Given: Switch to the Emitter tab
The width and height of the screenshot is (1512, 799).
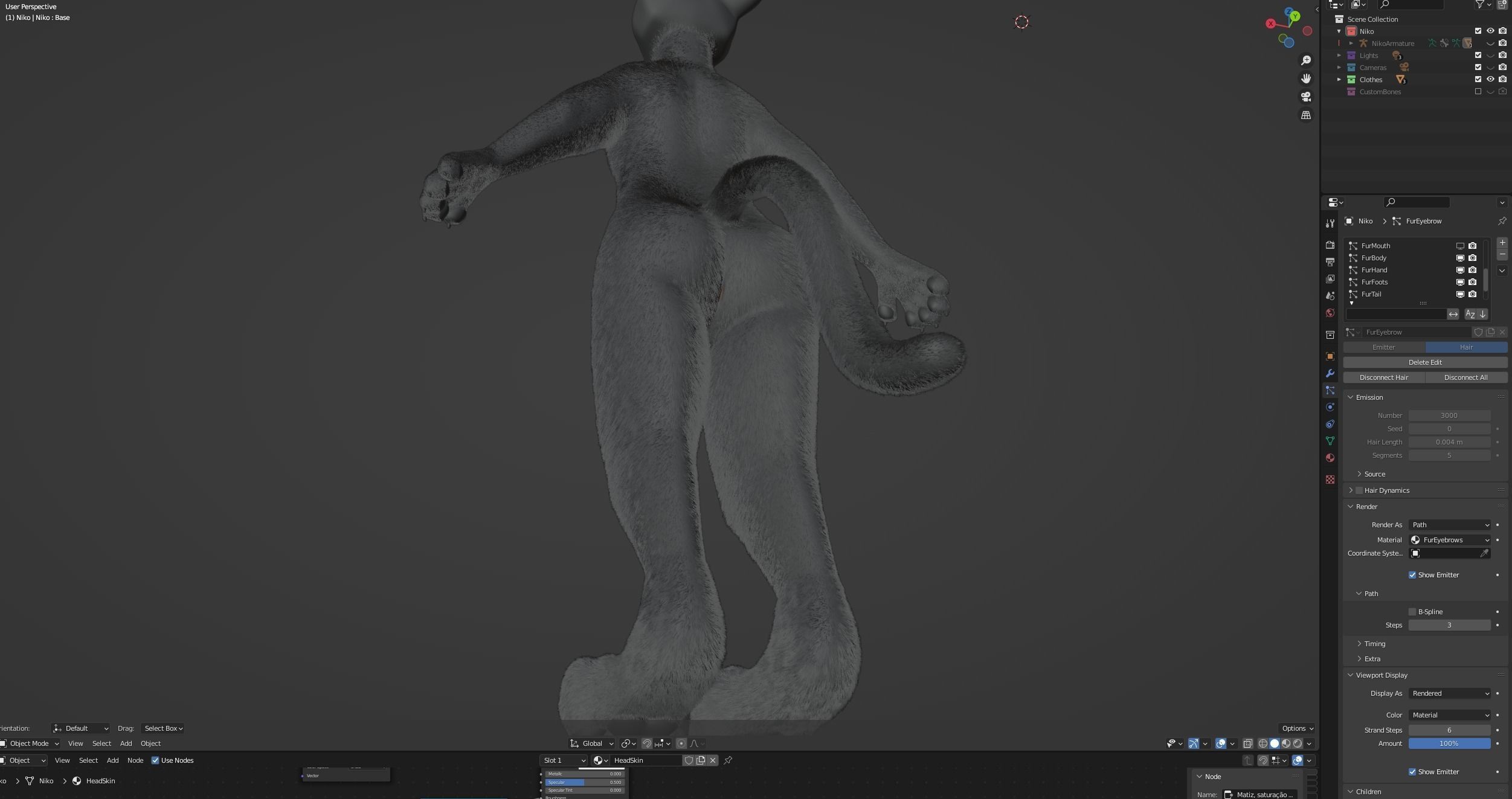Looking at the screenshot, I should click(1384, 347).
